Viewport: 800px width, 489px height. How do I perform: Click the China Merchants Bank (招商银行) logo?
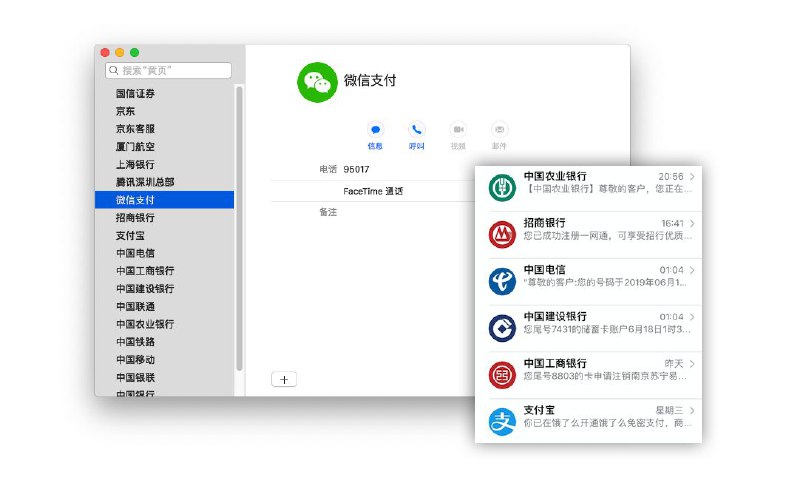502,234
